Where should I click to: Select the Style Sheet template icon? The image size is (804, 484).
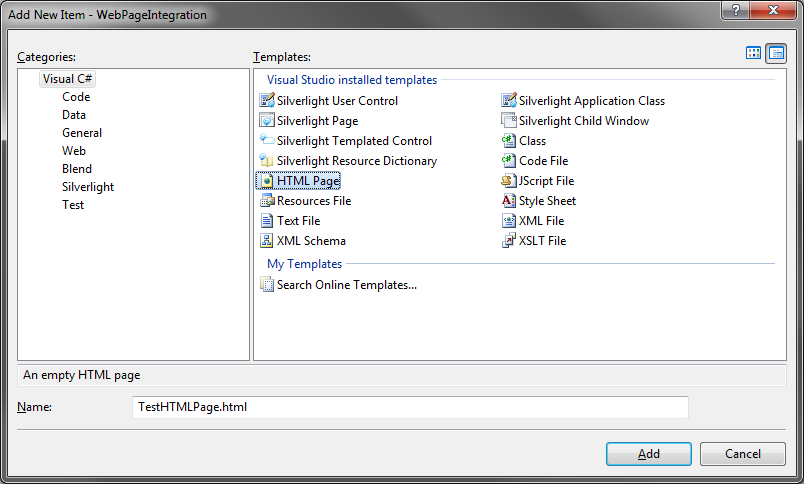click(x=509, y=200)
